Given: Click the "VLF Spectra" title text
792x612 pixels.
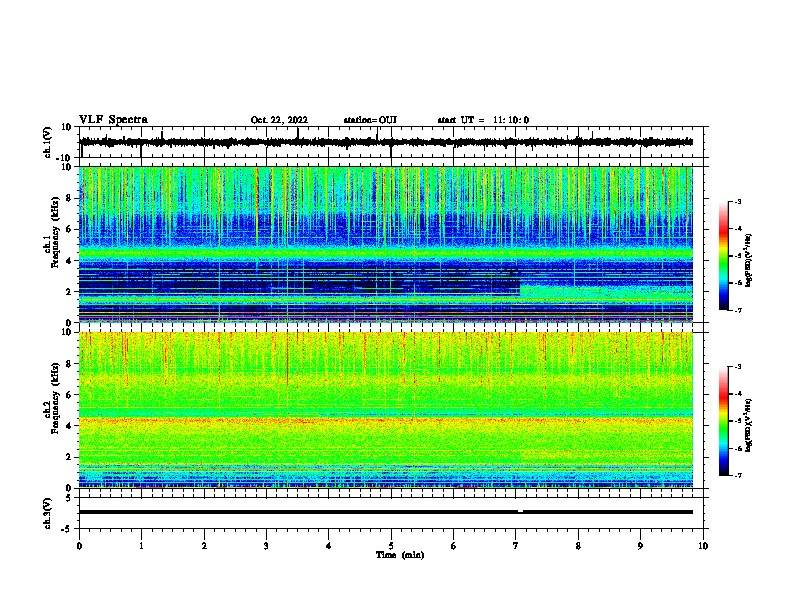Looking at the screenshot, I should 113,120.
